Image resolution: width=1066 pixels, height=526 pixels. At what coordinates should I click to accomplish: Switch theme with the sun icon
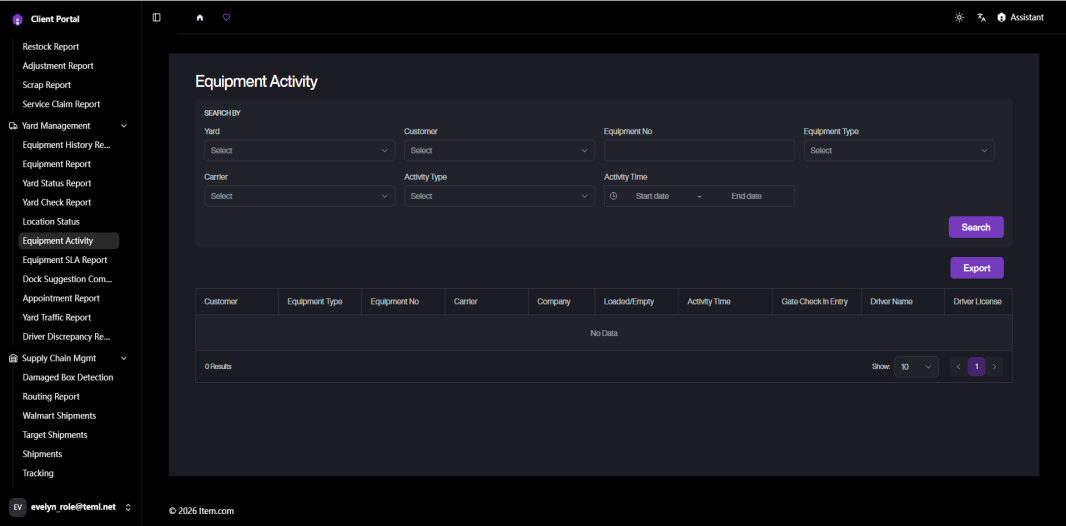tap(959, 18)
